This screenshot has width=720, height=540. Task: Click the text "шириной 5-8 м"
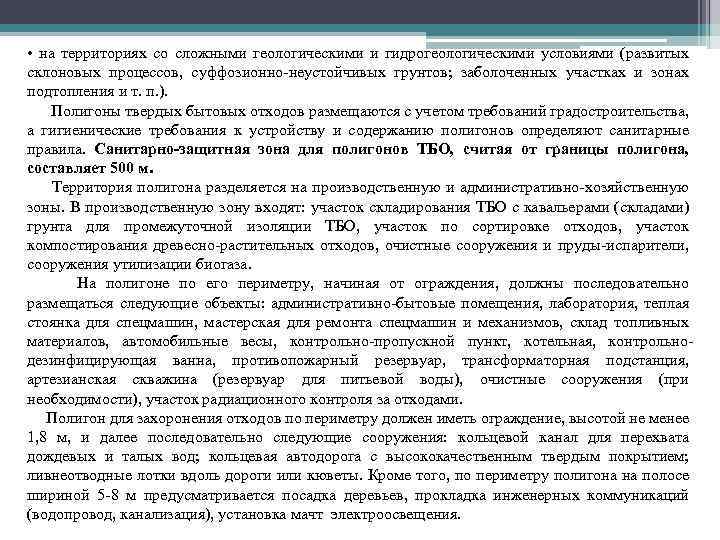point(82,495)
